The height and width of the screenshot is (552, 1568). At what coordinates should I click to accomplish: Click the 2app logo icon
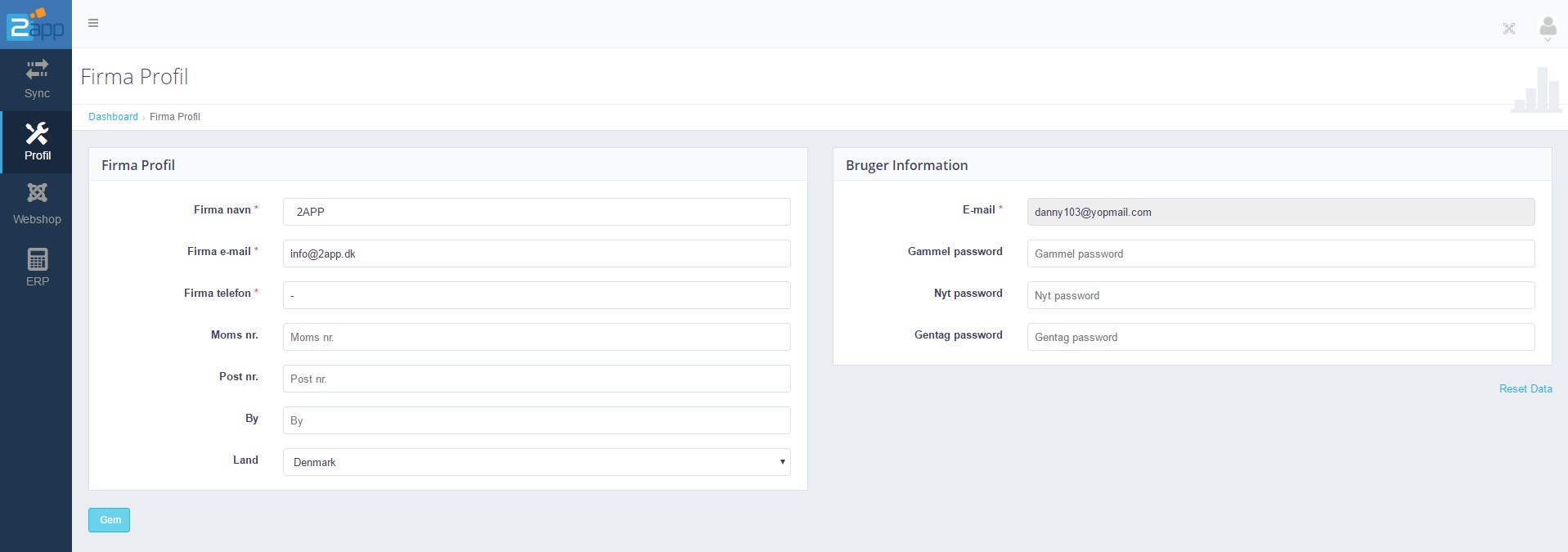(x=35, y=24)
